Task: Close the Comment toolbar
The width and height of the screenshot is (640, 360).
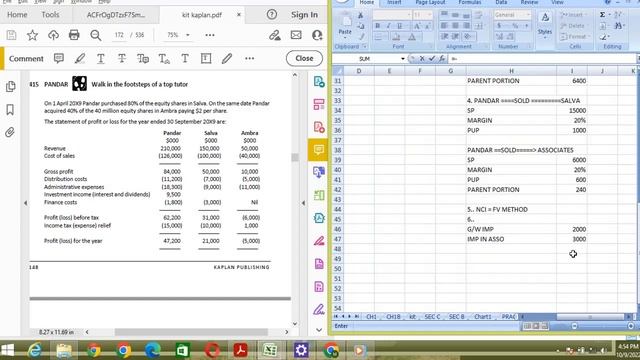Action: pyautogui.click(x=304, y=58)
